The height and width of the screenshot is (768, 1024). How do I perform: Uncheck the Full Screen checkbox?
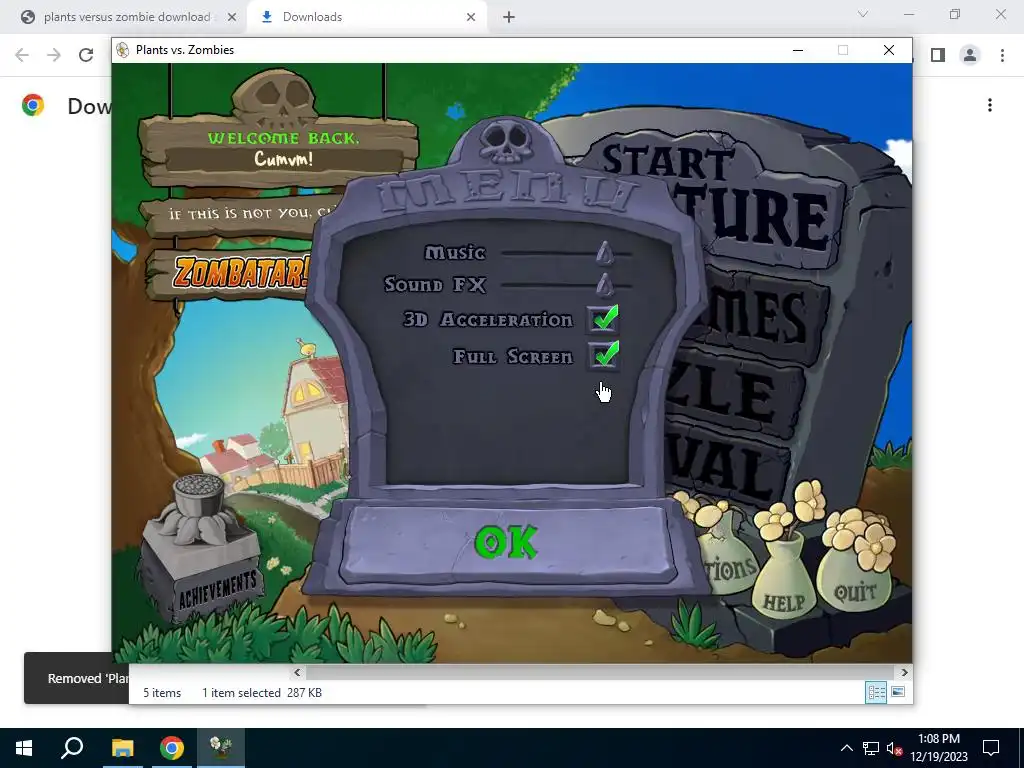tap(603, 356)
